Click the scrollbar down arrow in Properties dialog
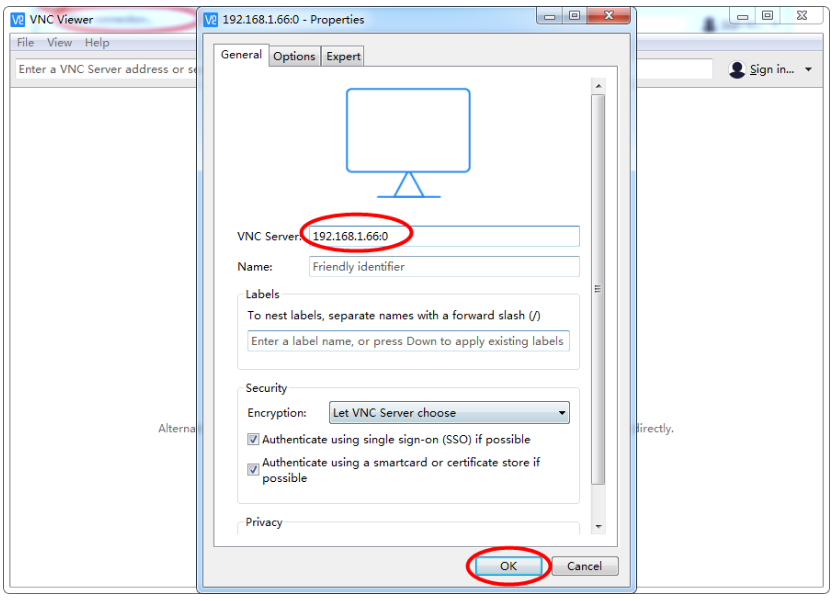The width and height of the screenshot is (837, 601). coord(598,526)
